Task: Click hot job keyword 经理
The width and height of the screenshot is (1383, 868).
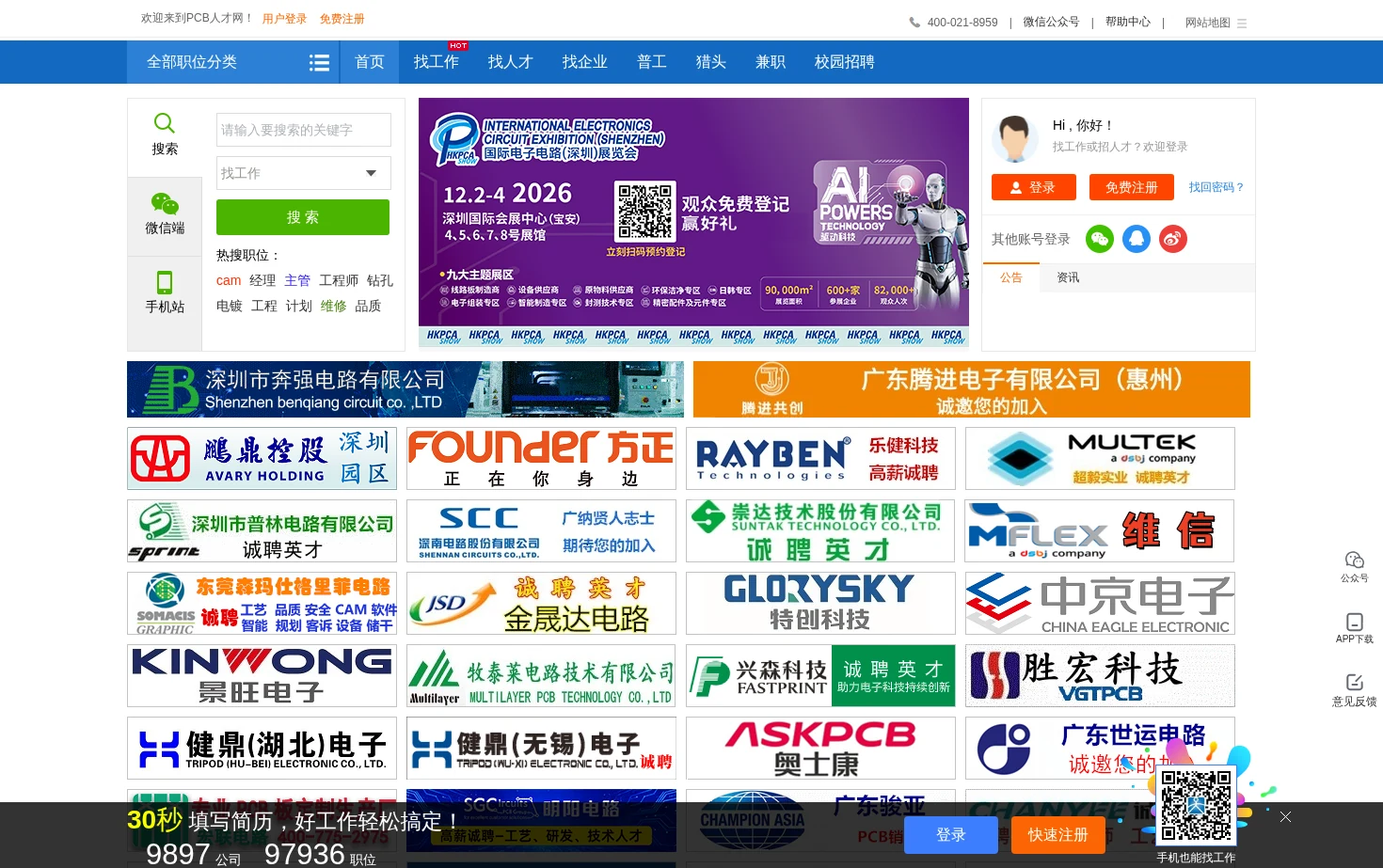Action: (262, 280)
